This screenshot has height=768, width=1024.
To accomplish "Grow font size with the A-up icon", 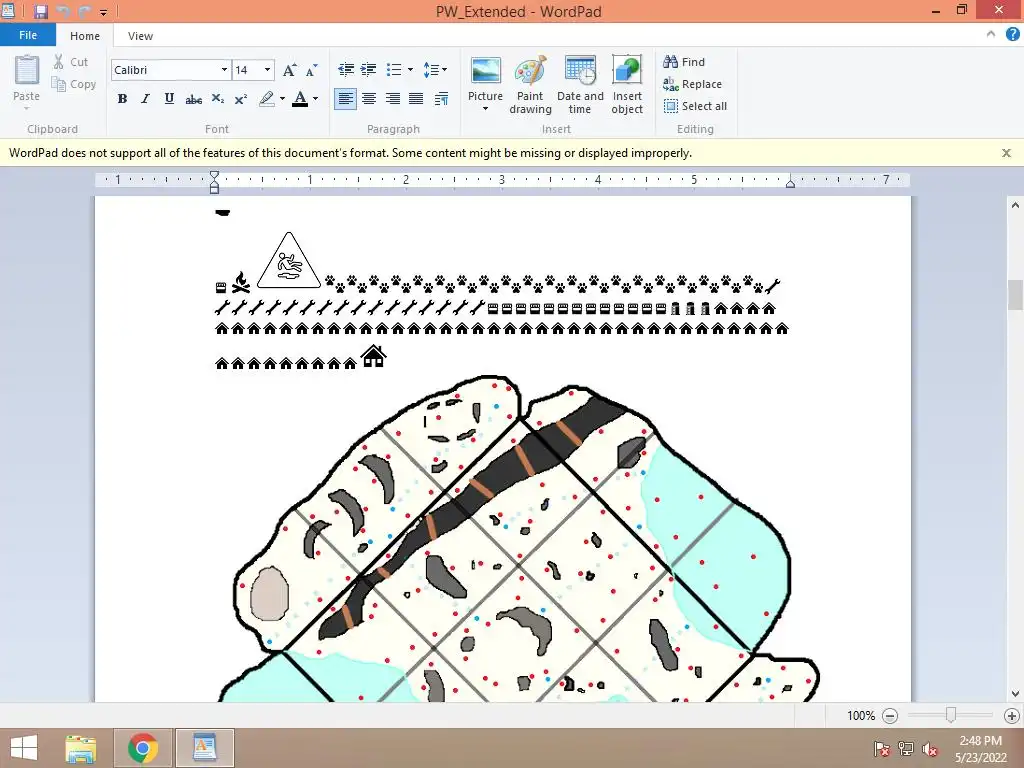I will click(x=289, y=70).
